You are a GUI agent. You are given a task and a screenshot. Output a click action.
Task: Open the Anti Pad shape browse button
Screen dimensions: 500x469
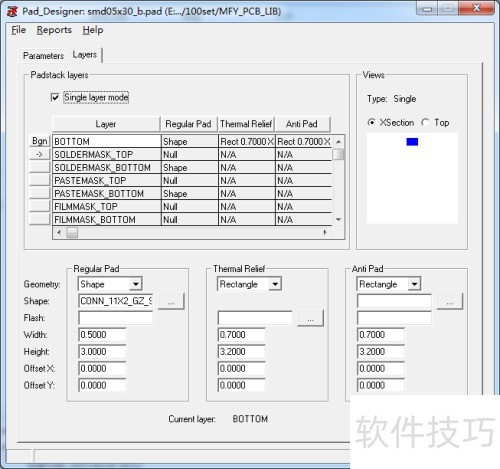pyautogui.click(x=450, y=301)
